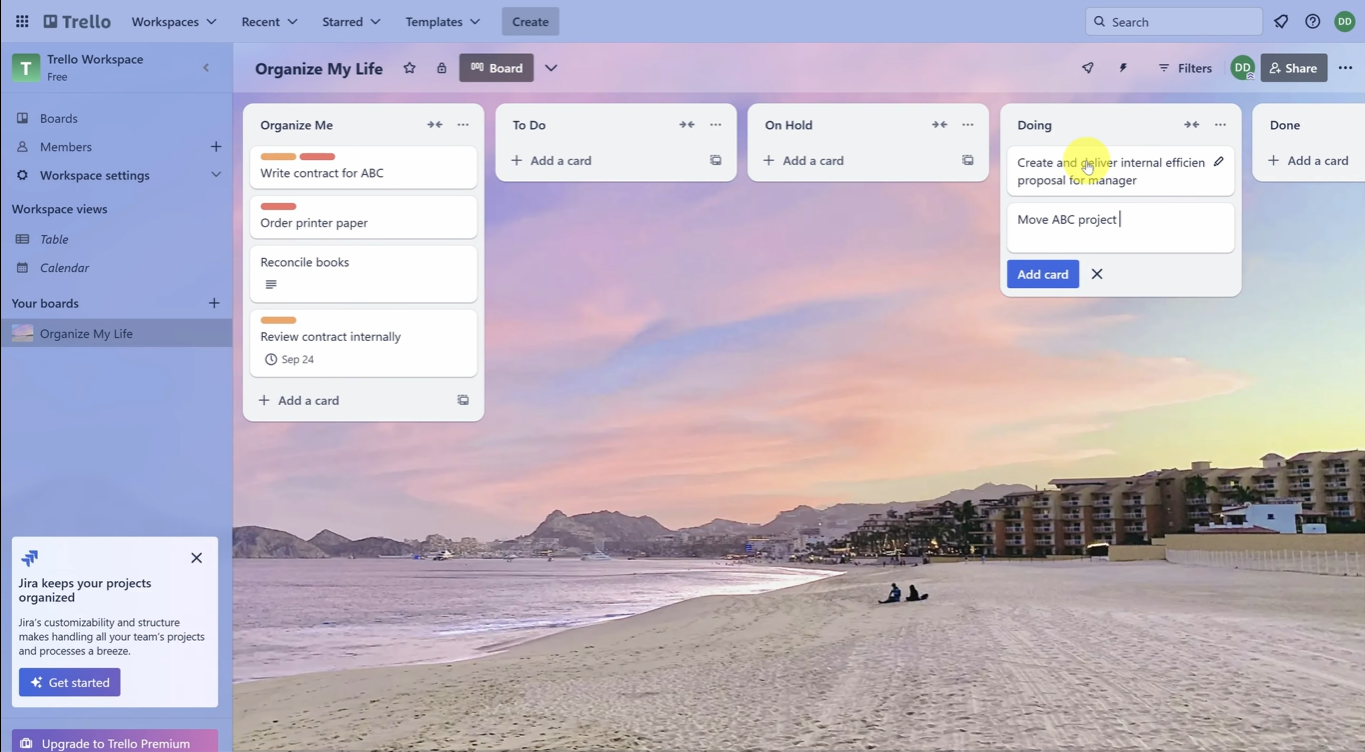Image resolution: width=1365 pixels, height=752 pixels.
Task: Open the lightning bolt Automation icon
Action: click(1123, 68)
